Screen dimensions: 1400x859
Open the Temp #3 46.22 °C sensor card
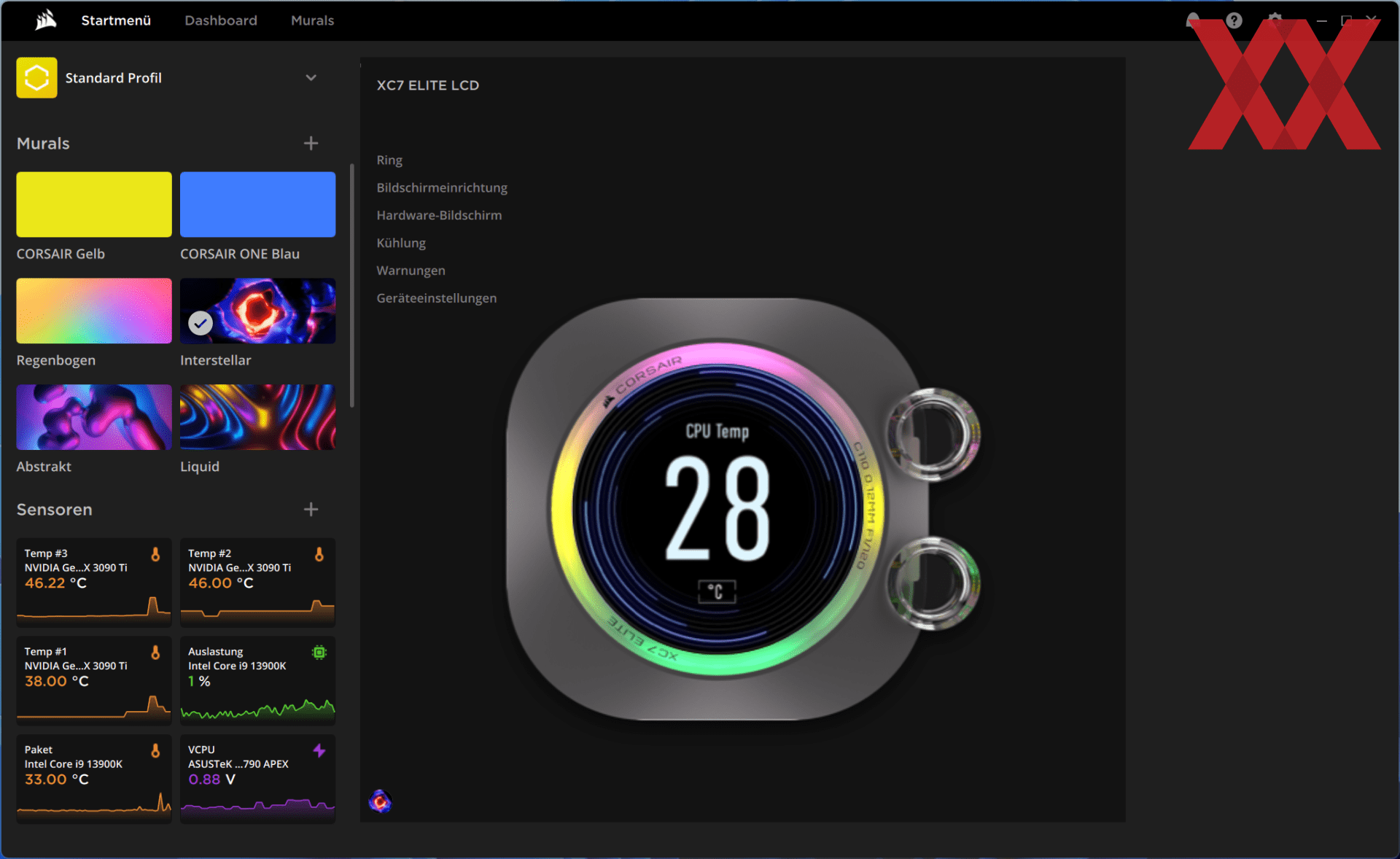pyautogui.click(x=94, y=582)
